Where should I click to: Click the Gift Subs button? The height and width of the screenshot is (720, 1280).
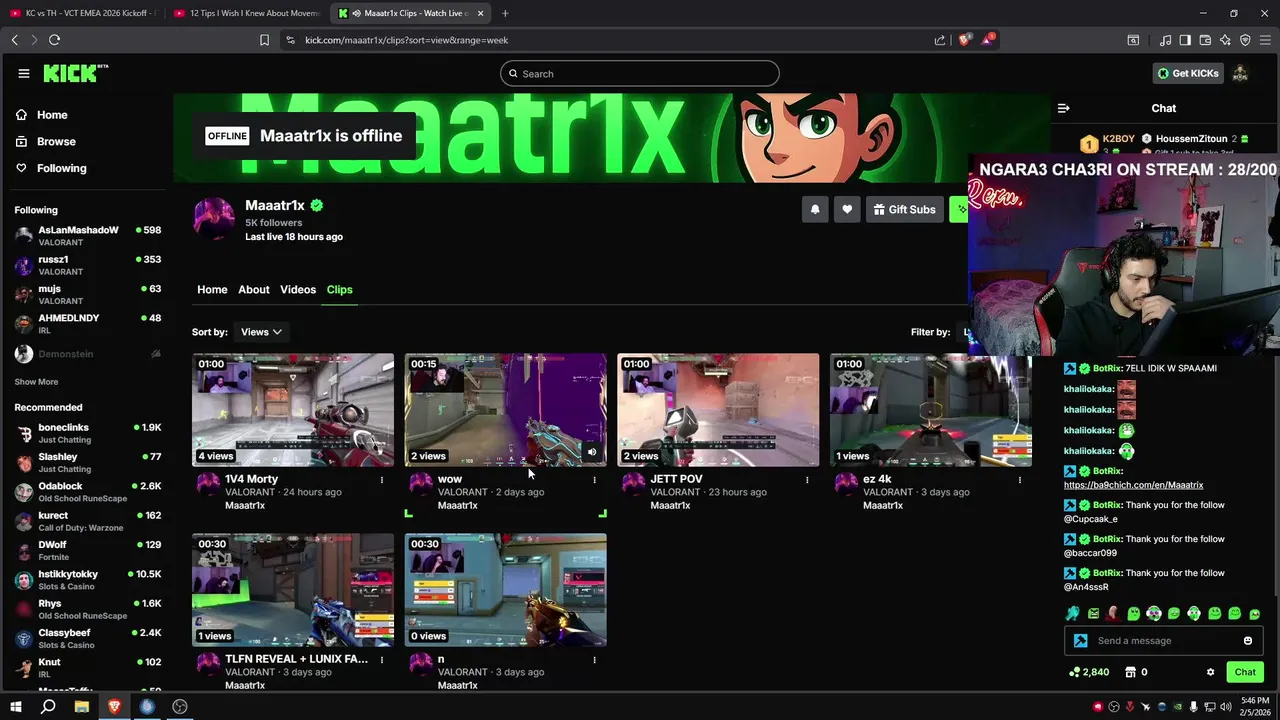coord(904,209)
